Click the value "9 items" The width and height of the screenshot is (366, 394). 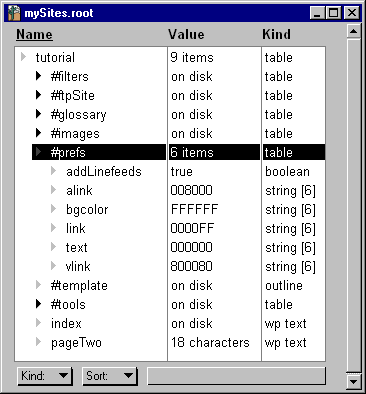point(192,57)
